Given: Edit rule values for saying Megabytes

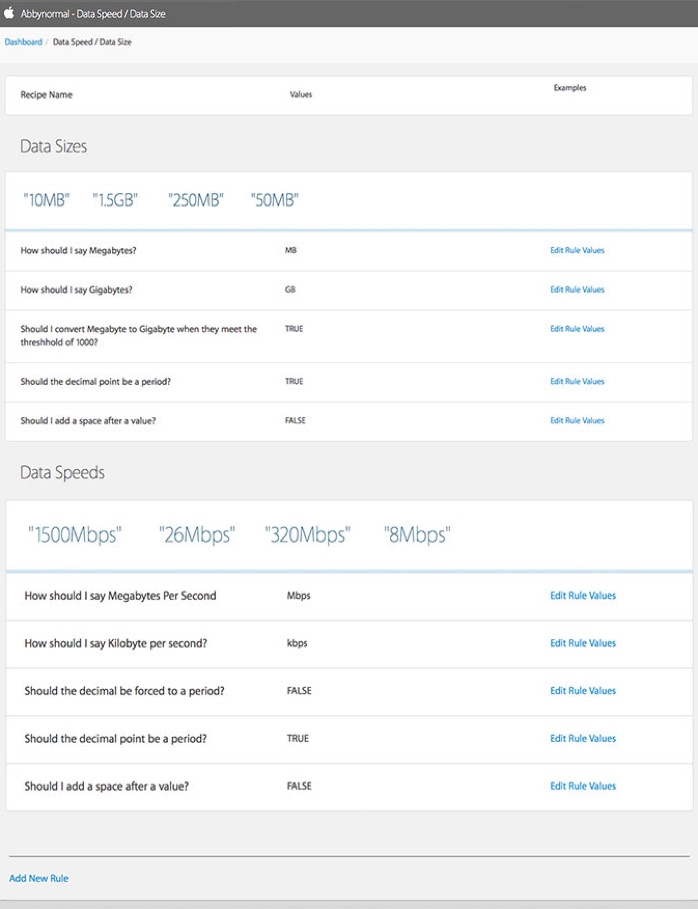Looking at the screenshot, I should coord(577,250).
